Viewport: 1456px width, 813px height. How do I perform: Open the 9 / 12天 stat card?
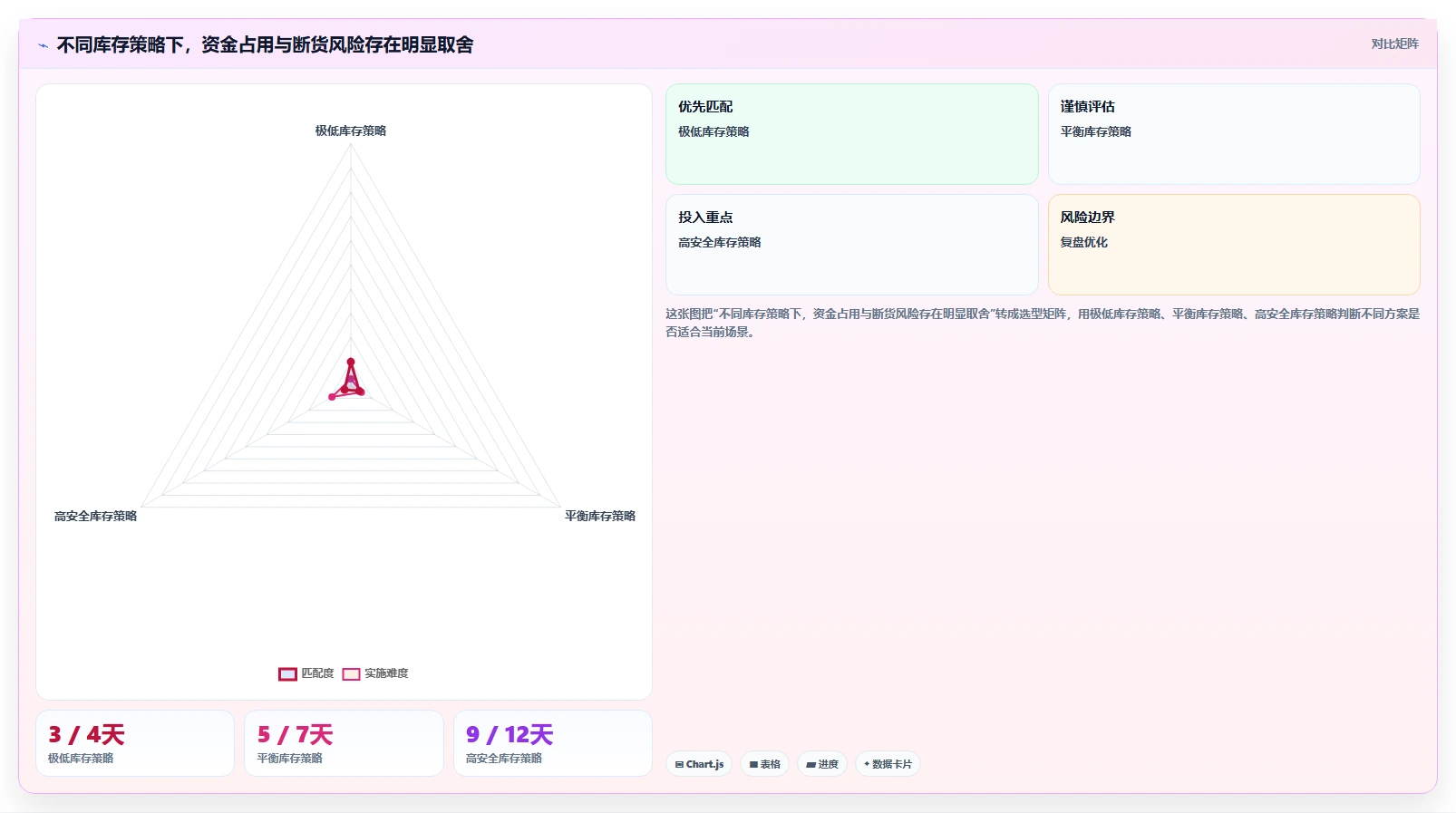553,743
